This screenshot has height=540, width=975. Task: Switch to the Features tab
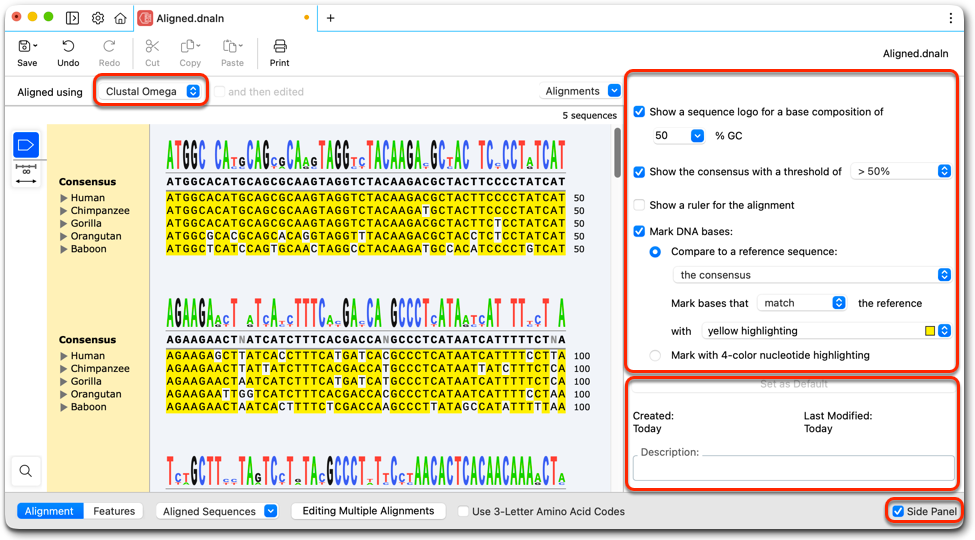pos(114,511)
